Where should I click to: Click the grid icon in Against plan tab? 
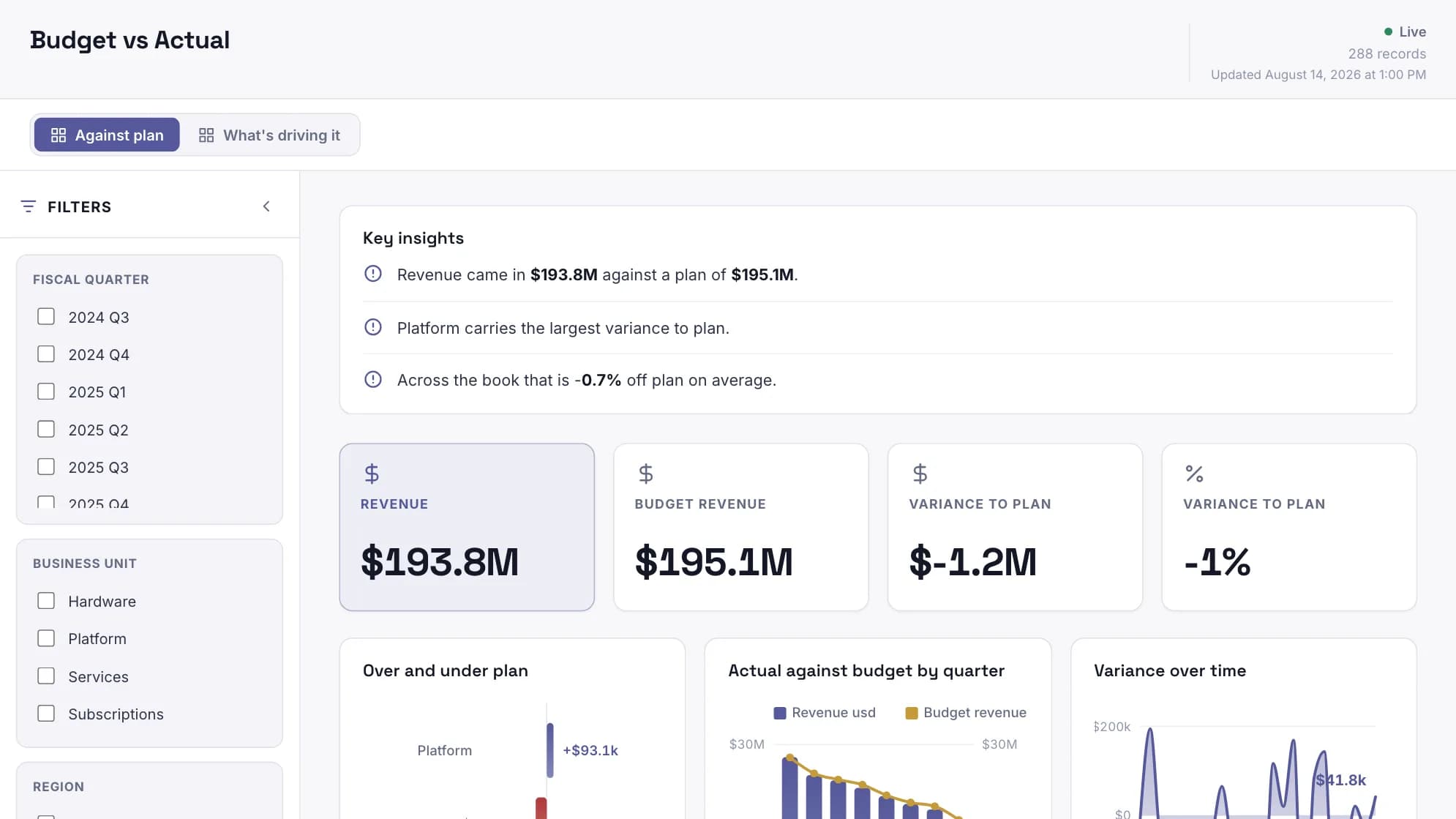[59, 135]
